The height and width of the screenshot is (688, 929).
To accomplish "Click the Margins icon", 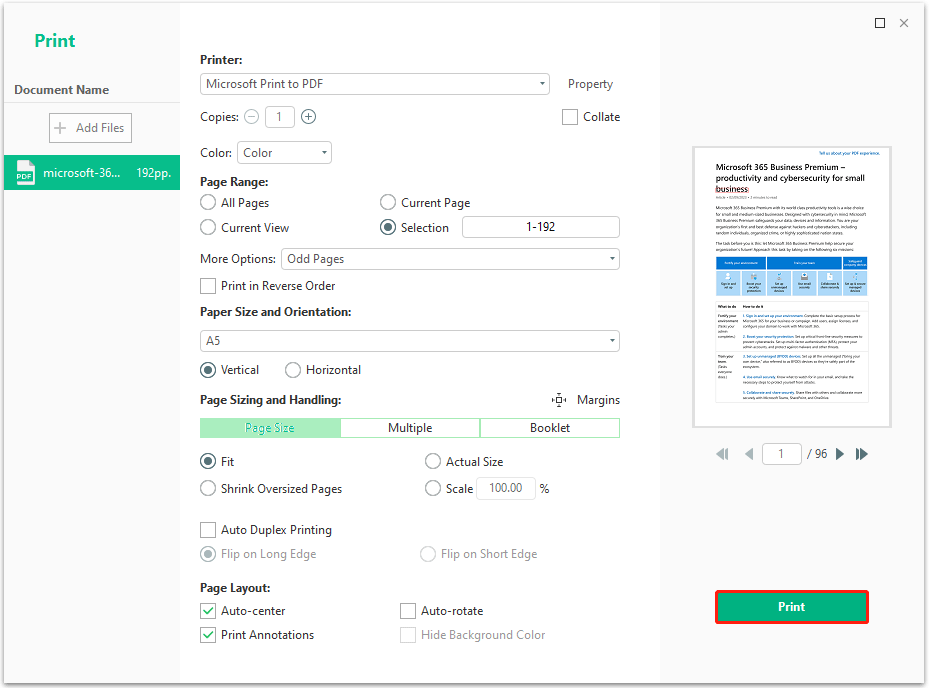I will point(559,400).
